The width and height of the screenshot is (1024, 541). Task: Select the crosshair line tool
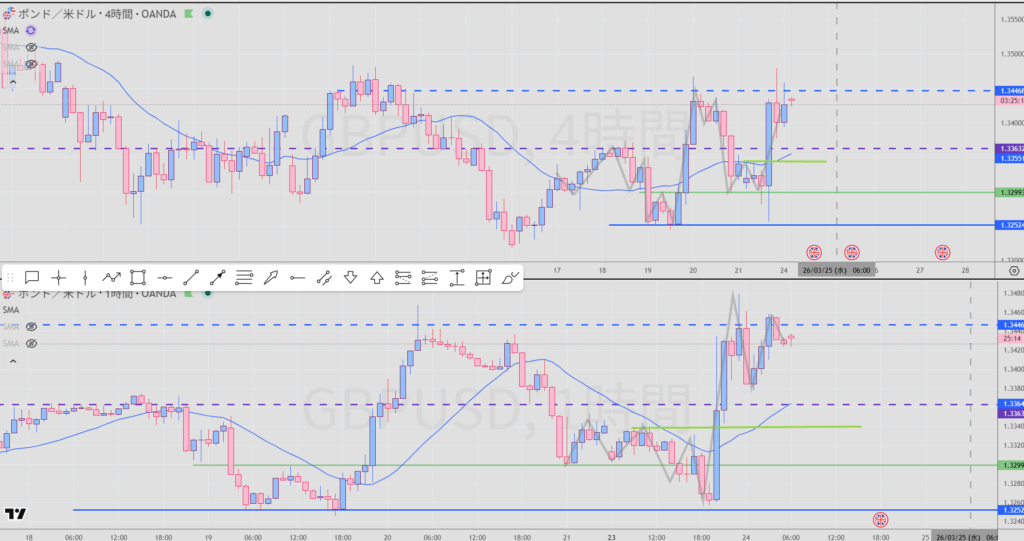[59, 278]
